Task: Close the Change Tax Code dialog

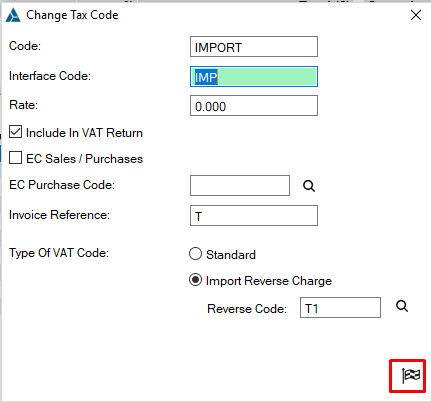Action: coord(416,15)
